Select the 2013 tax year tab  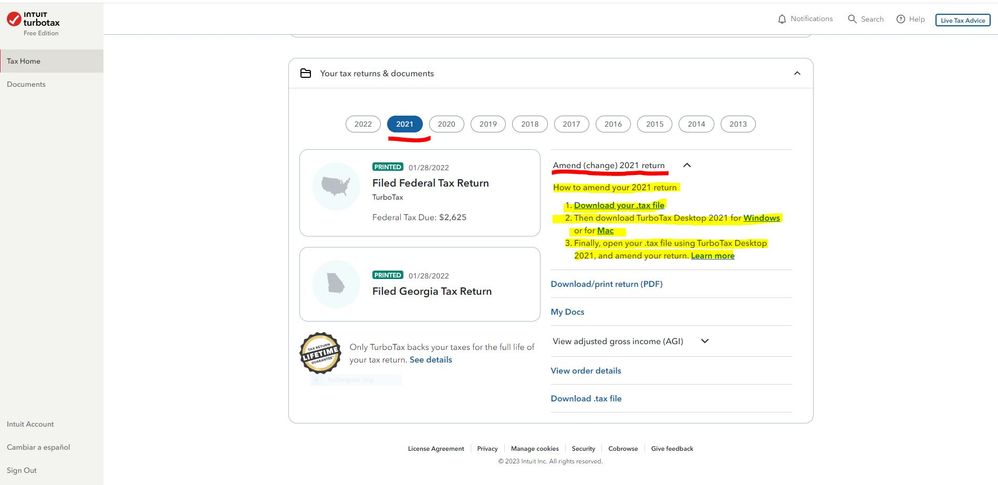tap(738, 124)
